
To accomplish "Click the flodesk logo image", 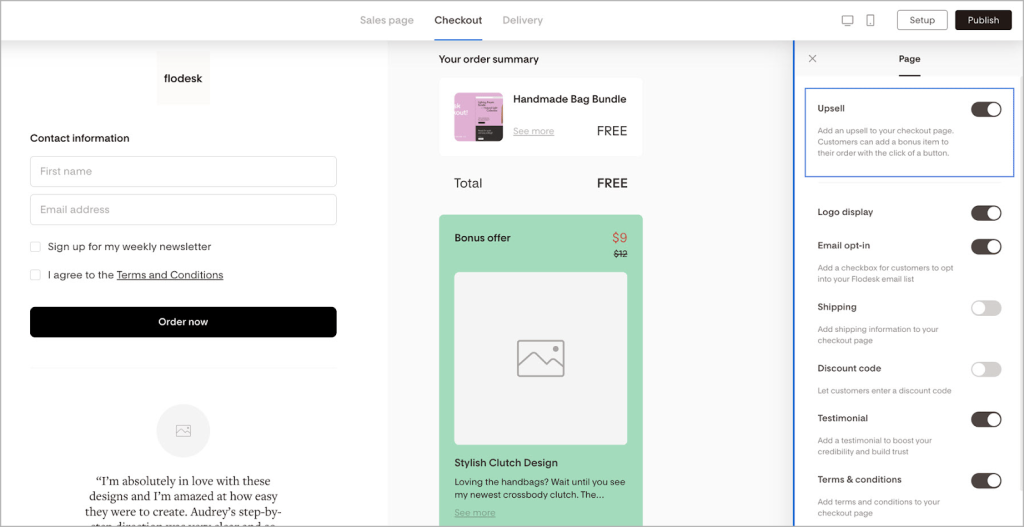I will [x=183, y=77].
